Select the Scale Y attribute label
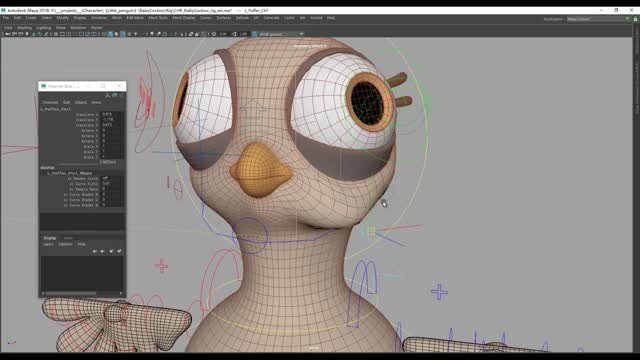640x360 pixels. (91, 152)
